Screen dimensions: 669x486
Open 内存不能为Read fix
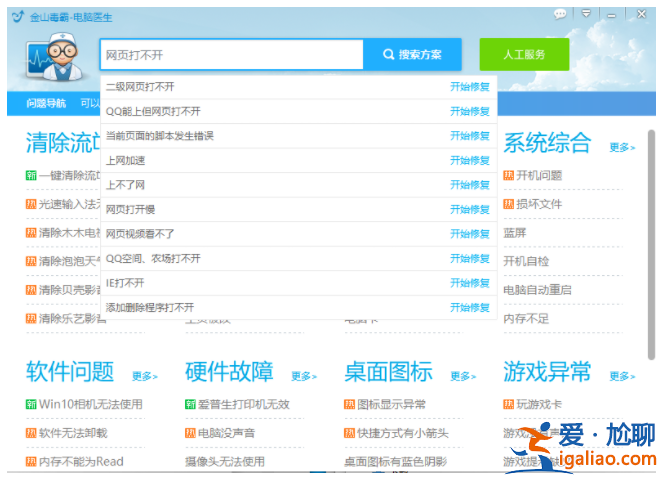81,462
